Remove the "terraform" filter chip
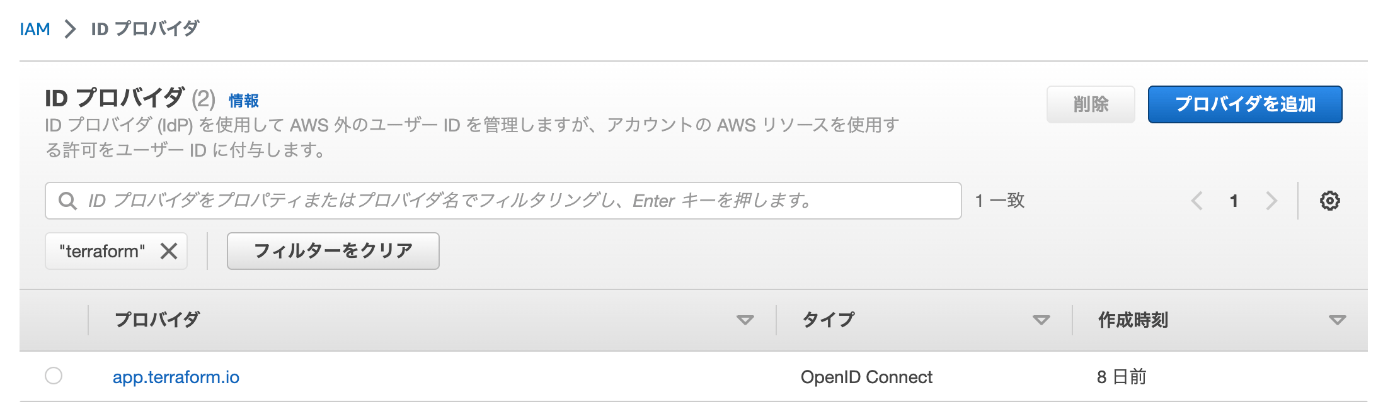 168,251
